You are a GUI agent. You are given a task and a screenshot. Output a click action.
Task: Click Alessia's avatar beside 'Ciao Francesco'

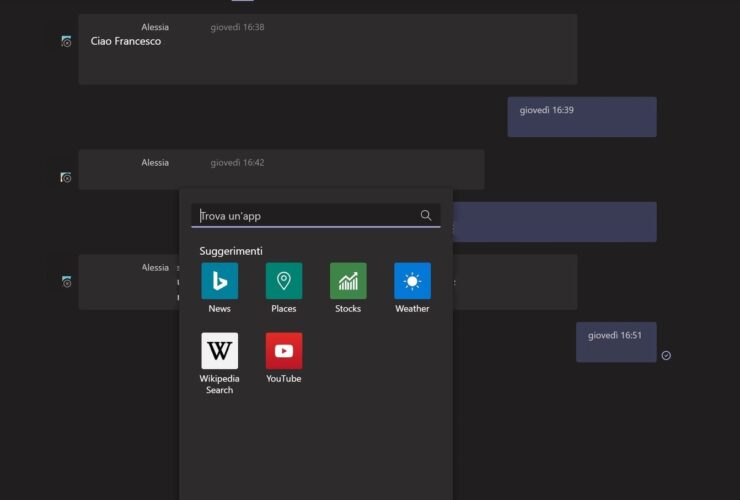[66, 42]
